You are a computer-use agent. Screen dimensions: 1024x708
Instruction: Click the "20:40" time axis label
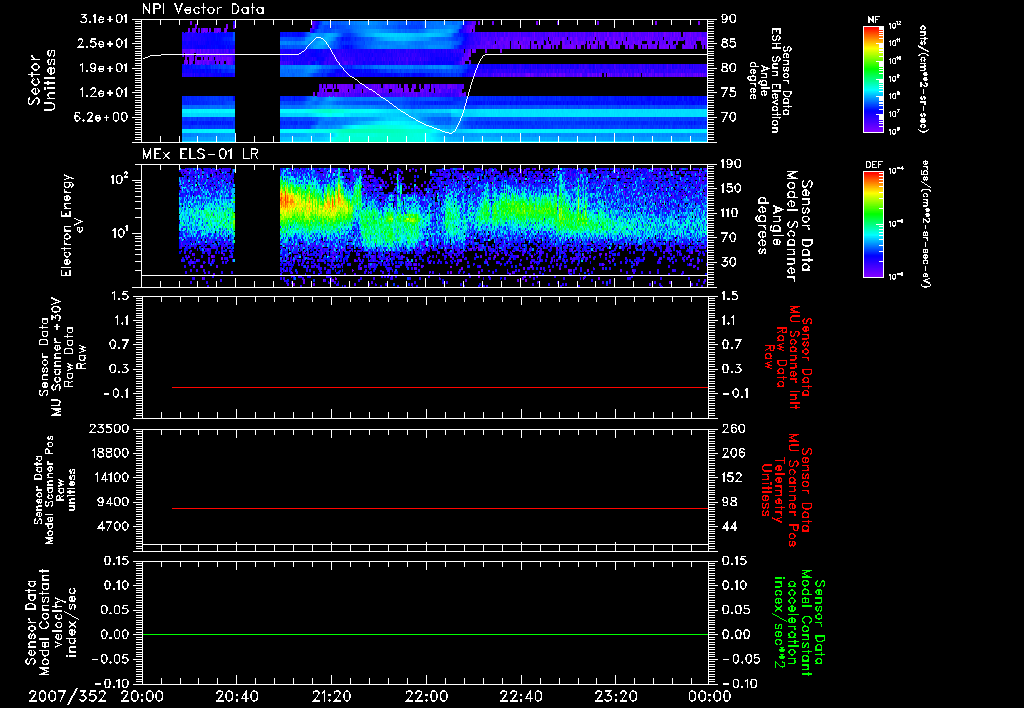236,696
